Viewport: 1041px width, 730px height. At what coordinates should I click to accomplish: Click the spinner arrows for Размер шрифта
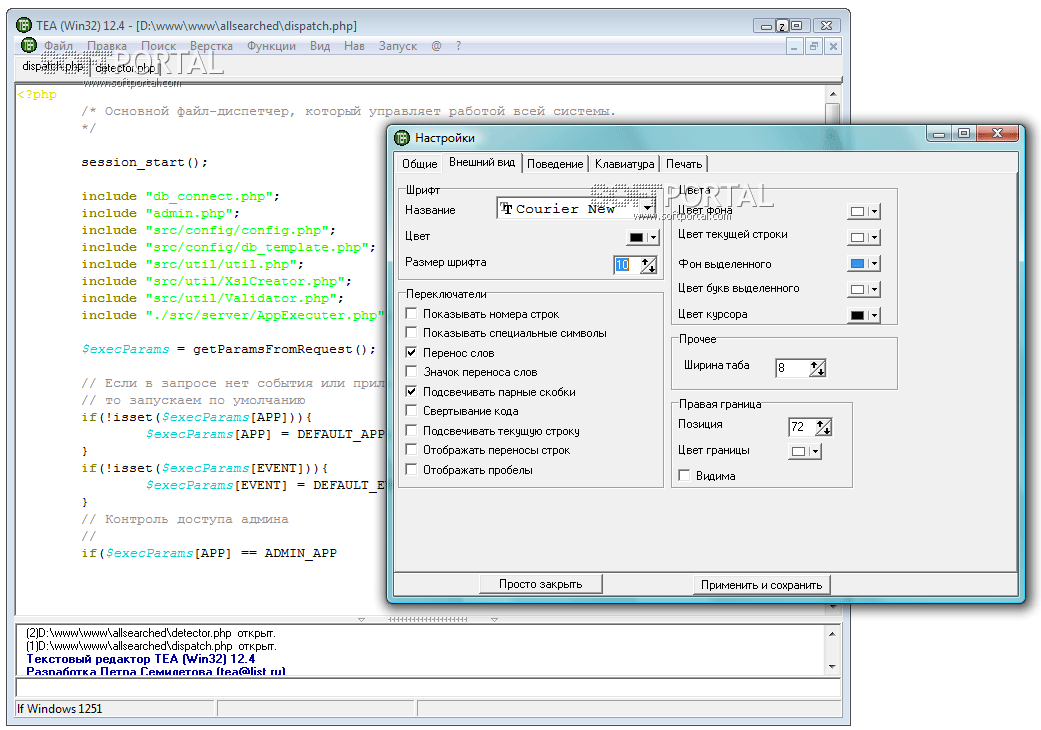click(648, 265)
